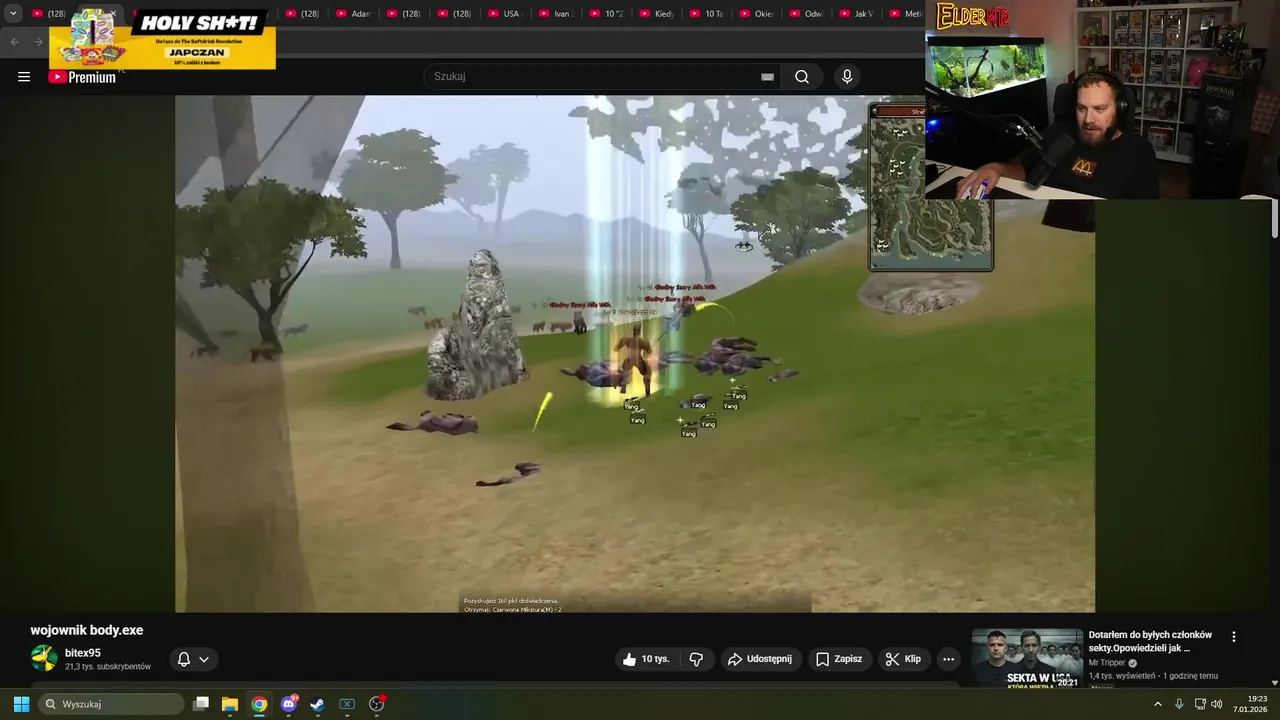Screen dimensions: 1280x720
Task: Like the video (10 tys.)
Action: click(646, 659)
